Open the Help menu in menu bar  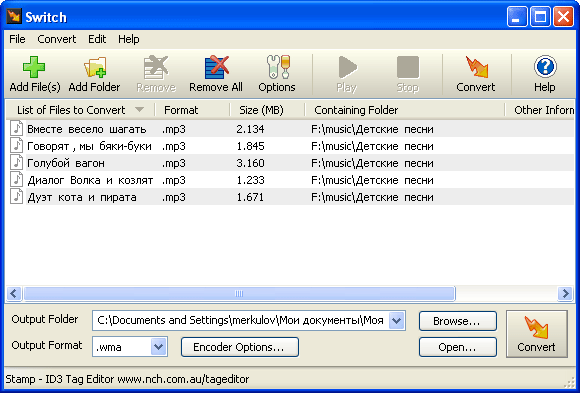(x=129, y=39)
